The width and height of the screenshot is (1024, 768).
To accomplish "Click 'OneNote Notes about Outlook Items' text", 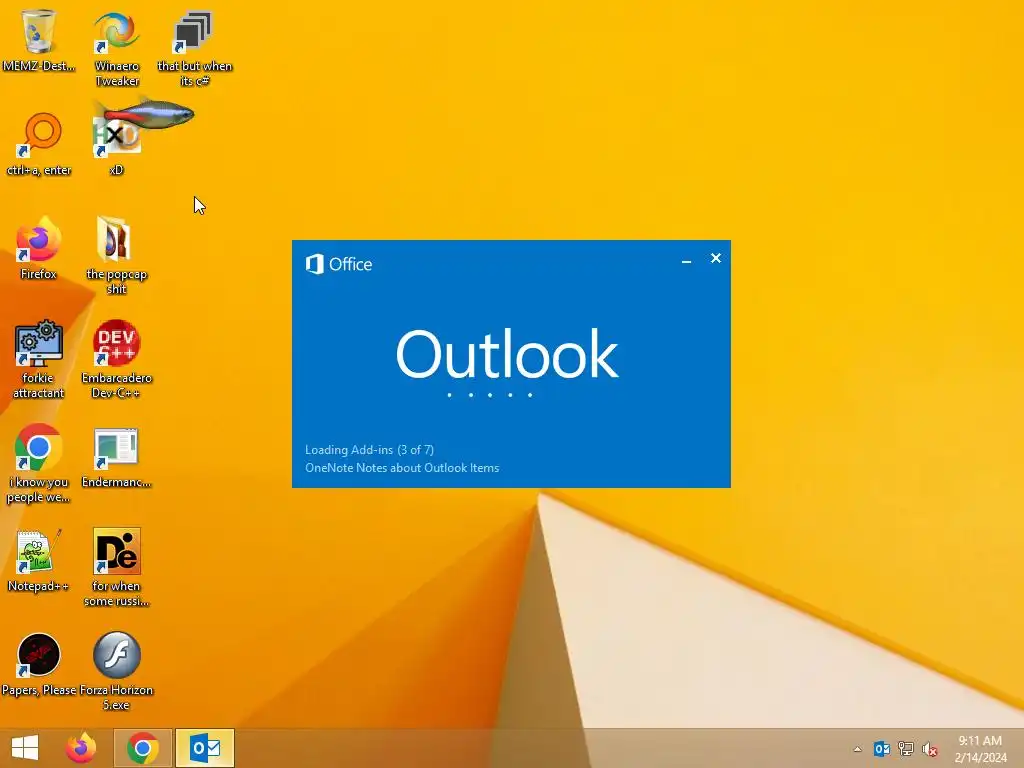I will tap(402, 468).
